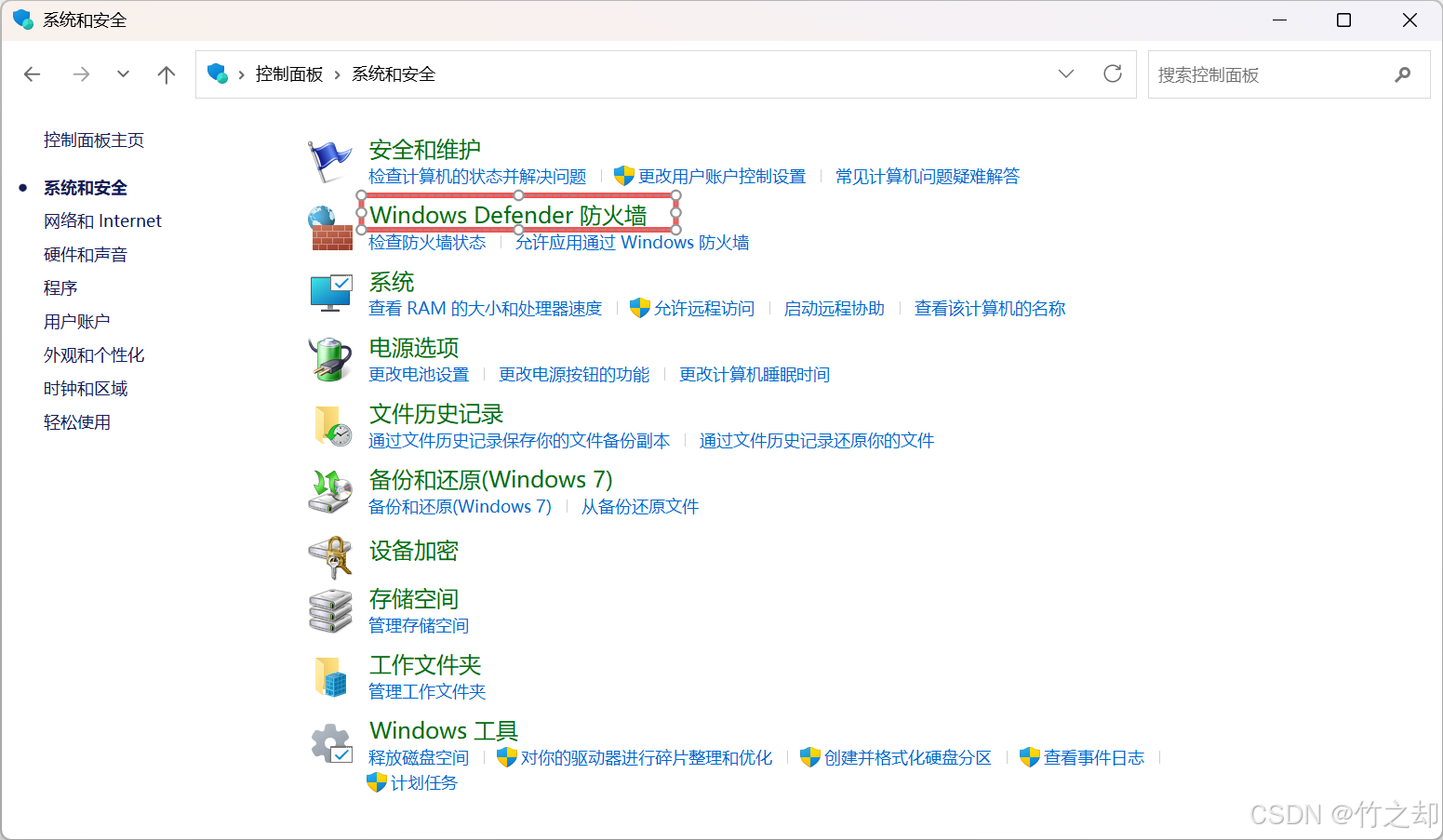
Task: Open 网络和 Internet category in sidebar
Action: tap(102, 221)
